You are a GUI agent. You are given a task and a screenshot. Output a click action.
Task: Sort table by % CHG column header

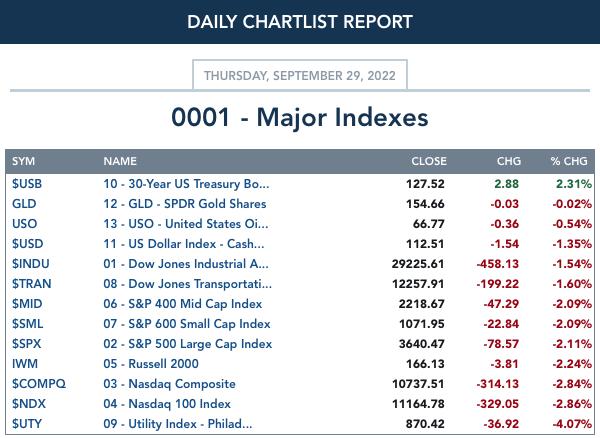569,161
